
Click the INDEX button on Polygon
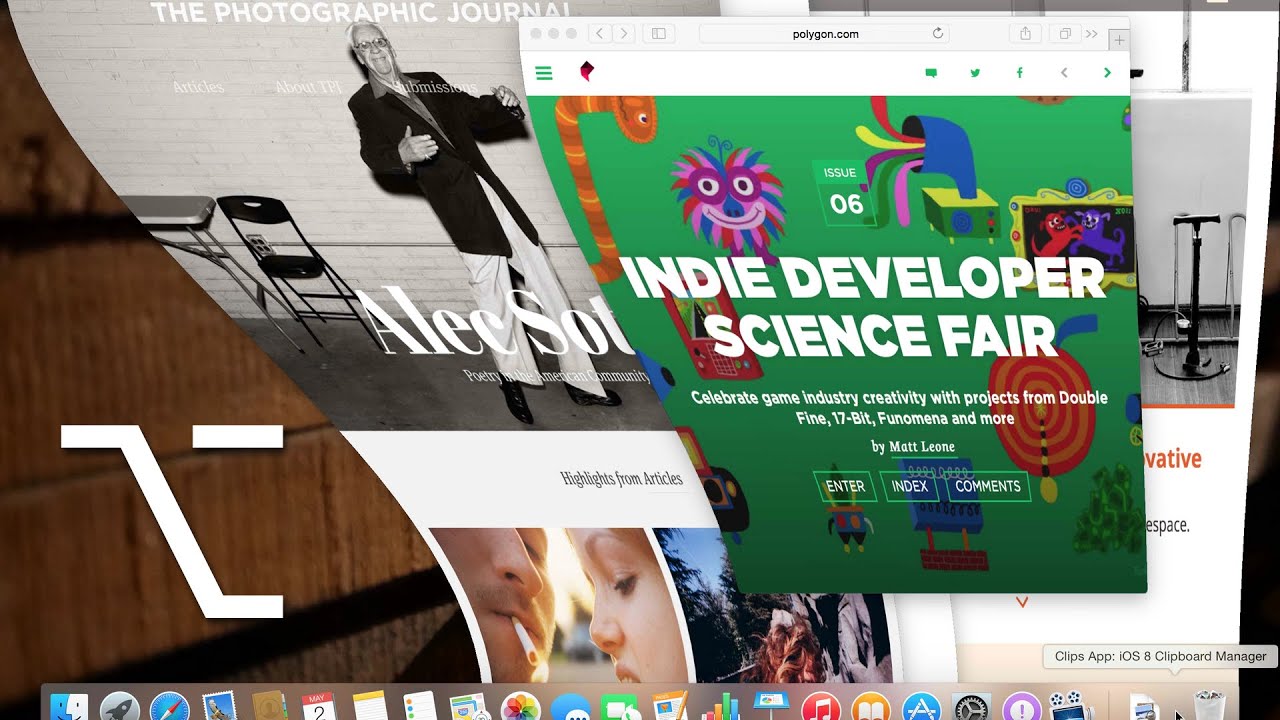tap(909, 487)
